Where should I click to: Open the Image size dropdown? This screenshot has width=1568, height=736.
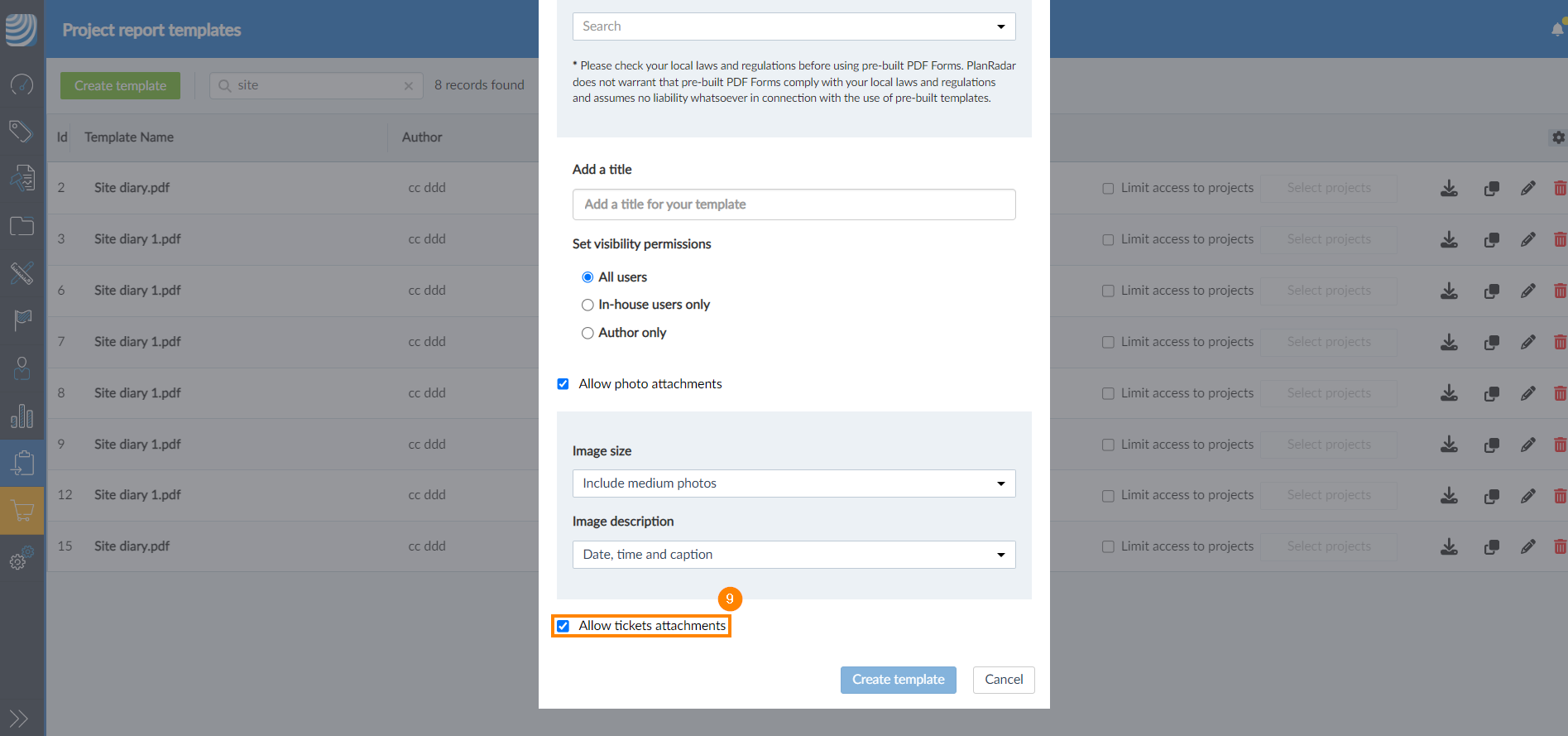794,483
